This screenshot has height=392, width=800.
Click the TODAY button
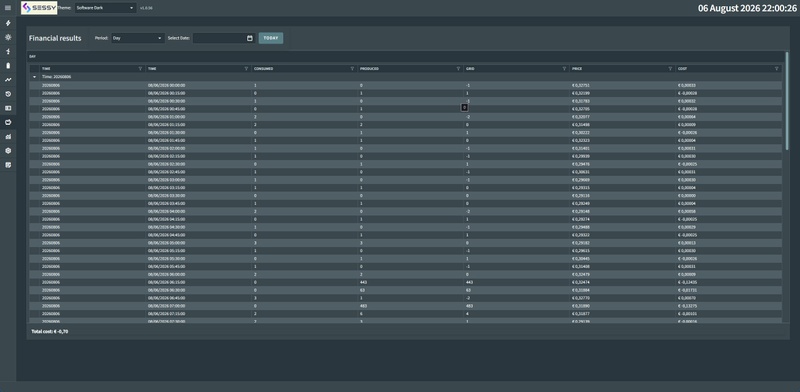point(271,38)
